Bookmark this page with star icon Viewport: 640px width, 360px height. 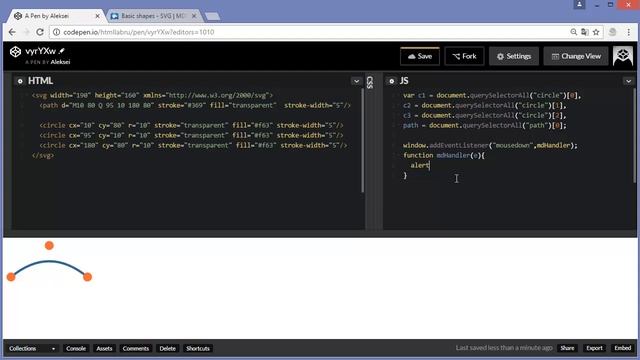pyautogui.click(x=596, y=32)
